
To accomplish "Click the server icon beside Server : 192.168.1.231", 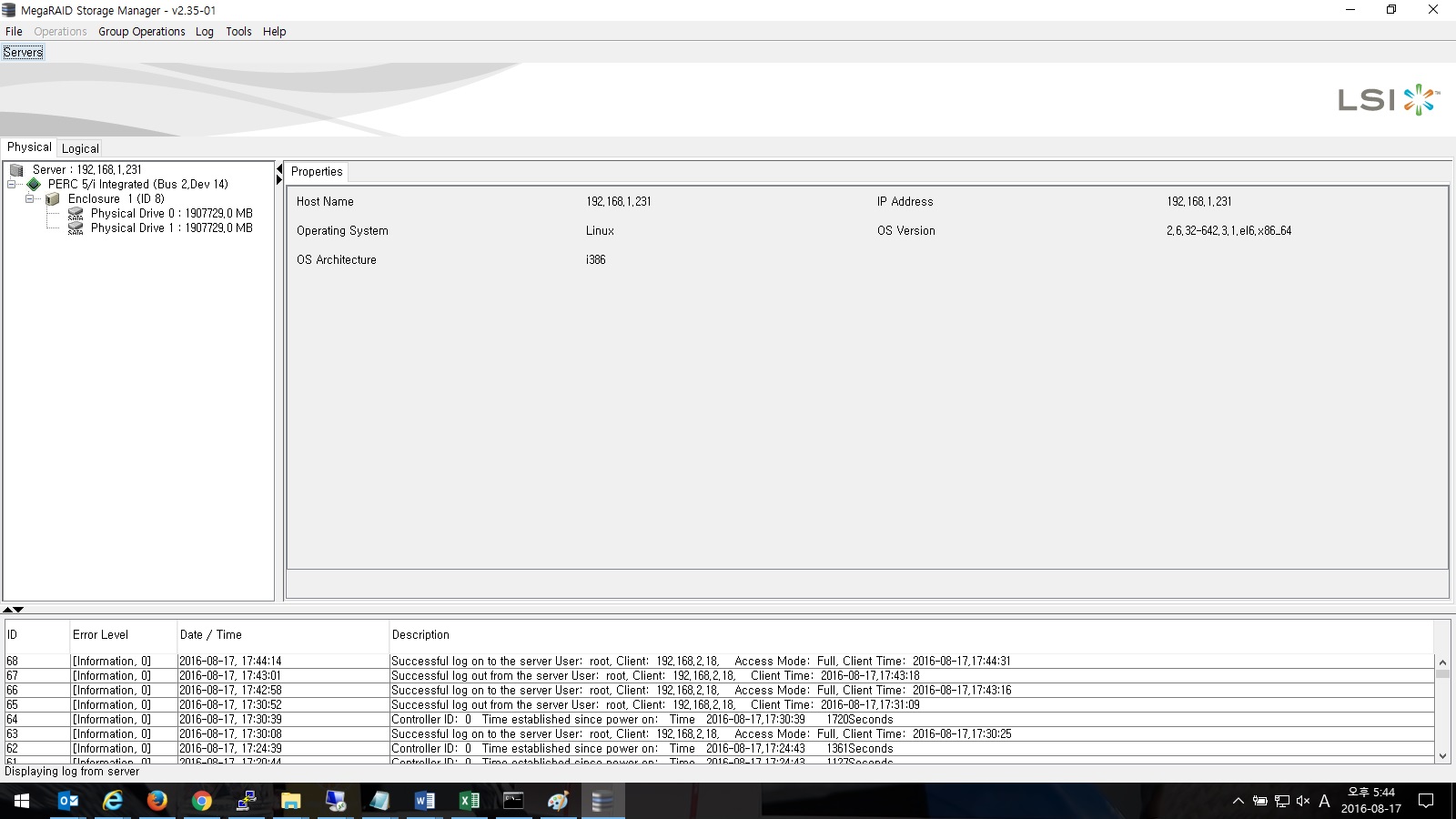I will [x=16, y=170].
